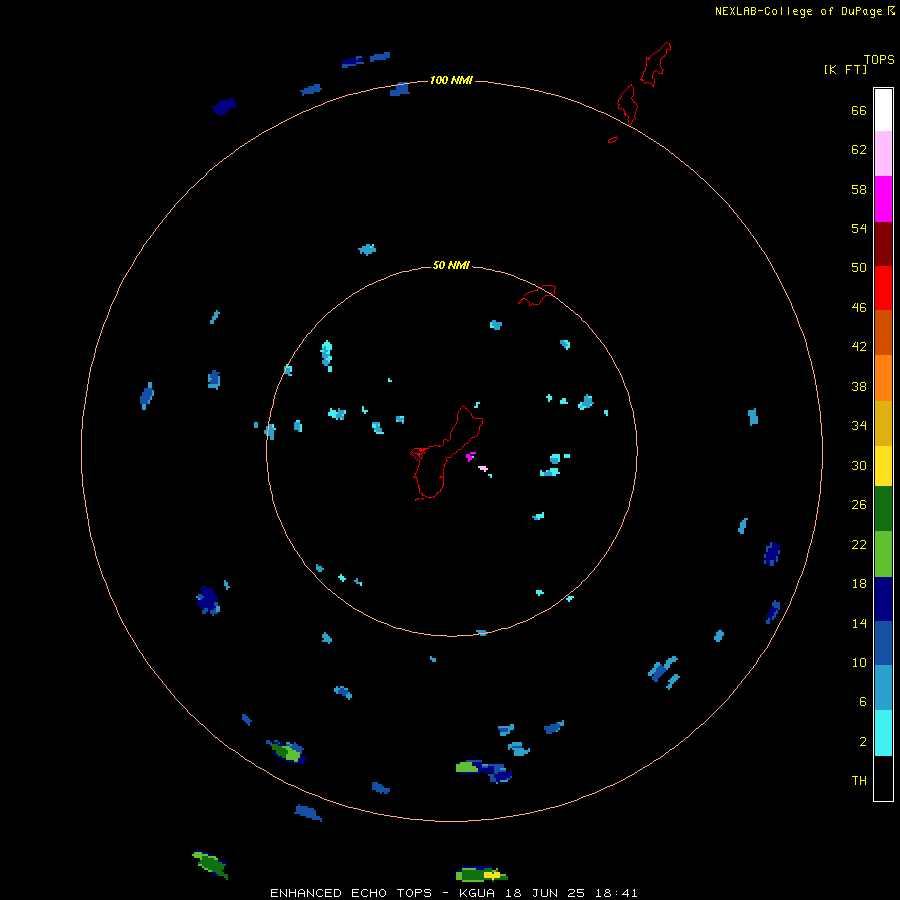Click legend value 26

(859, 505)
